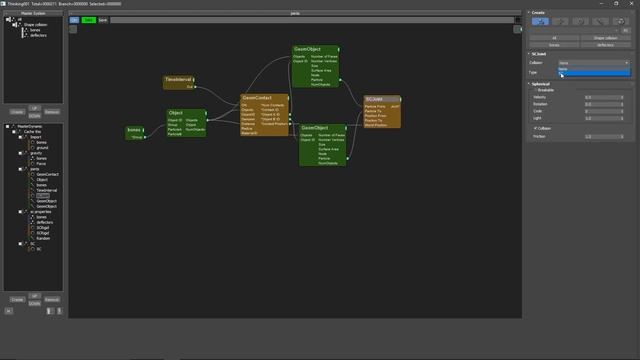Select deflectors group in Master System tree
640x360 pixels.
tap(38, 36)
